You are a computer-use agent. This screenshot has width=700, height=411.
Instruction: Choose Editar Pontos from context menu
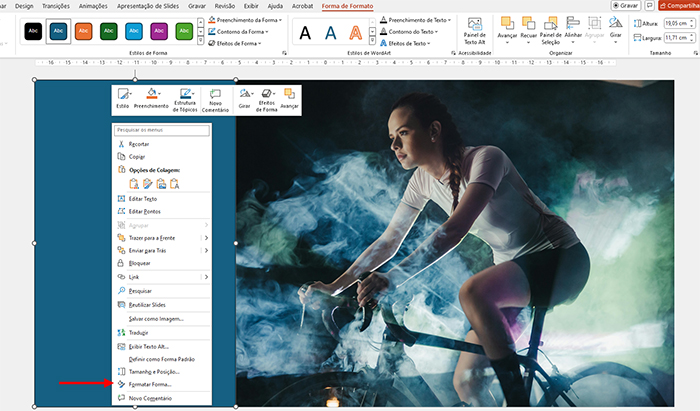pos(162,211)
